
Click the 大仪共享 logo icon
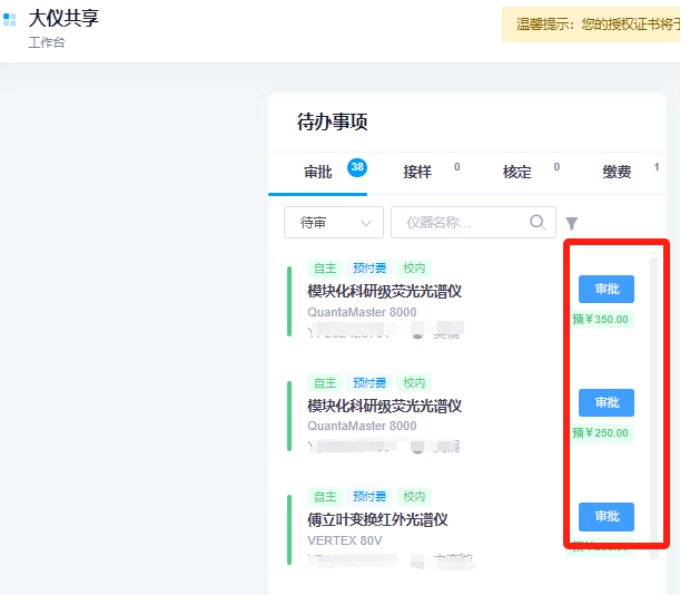[10, 19]
